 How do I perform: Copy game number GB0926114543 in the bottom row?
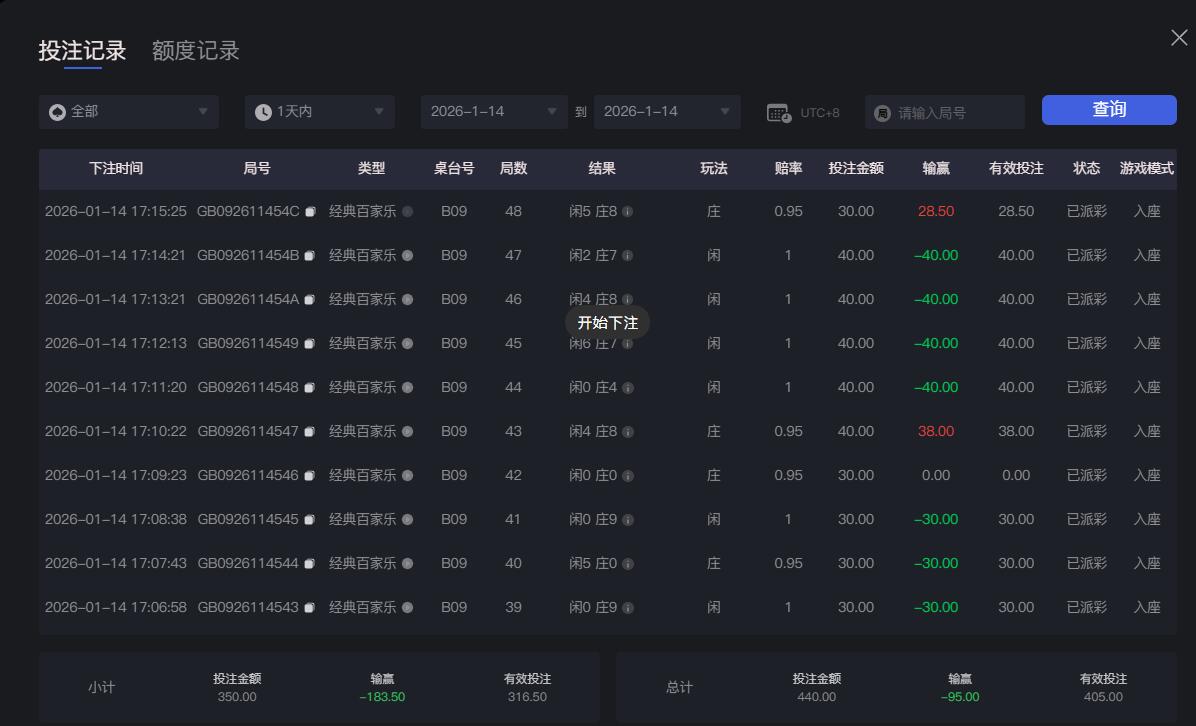[311, 607]
